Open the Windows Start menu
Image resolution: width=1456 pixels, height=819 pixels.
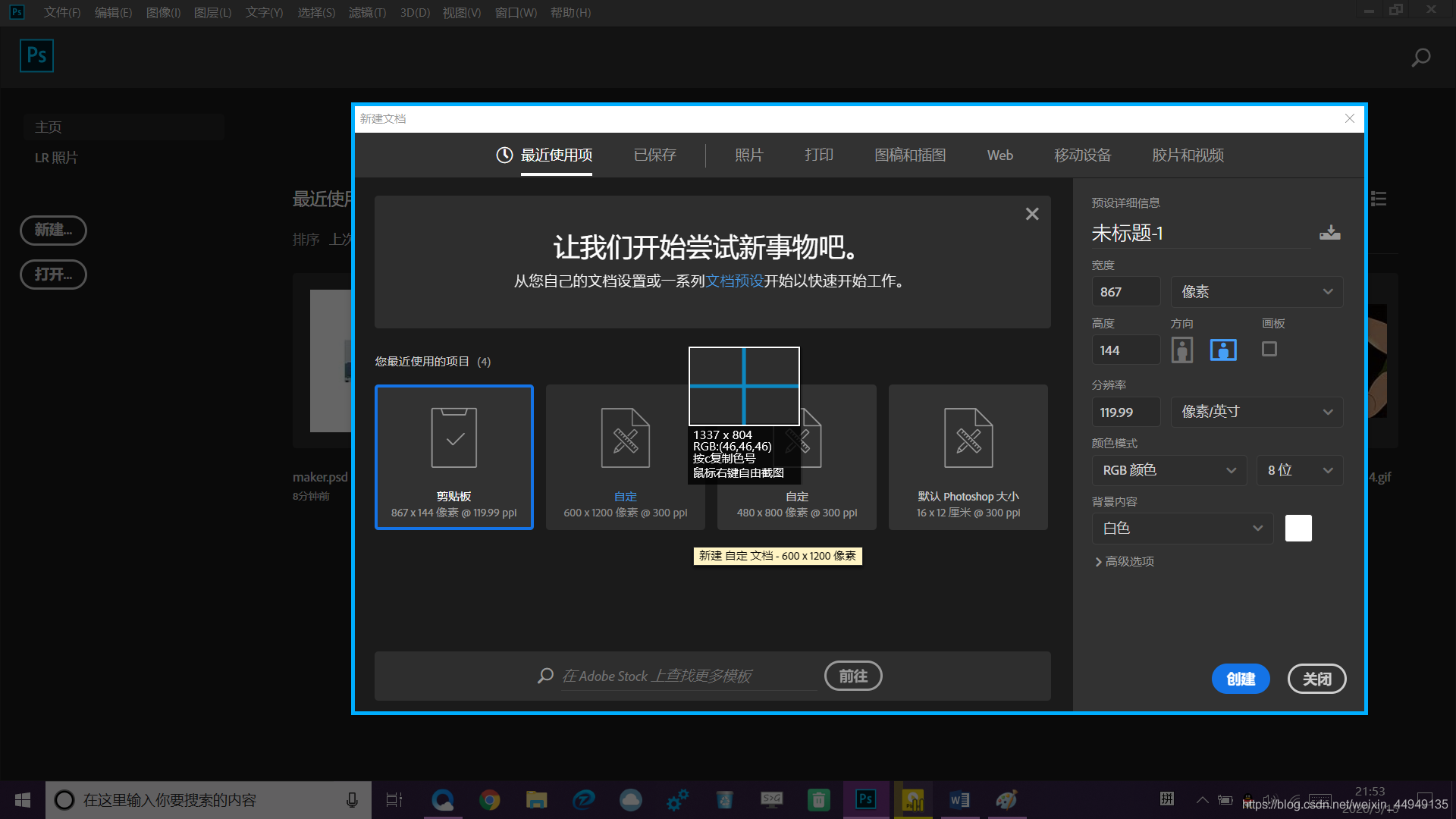pyautogui.click(x=23, y=800)
